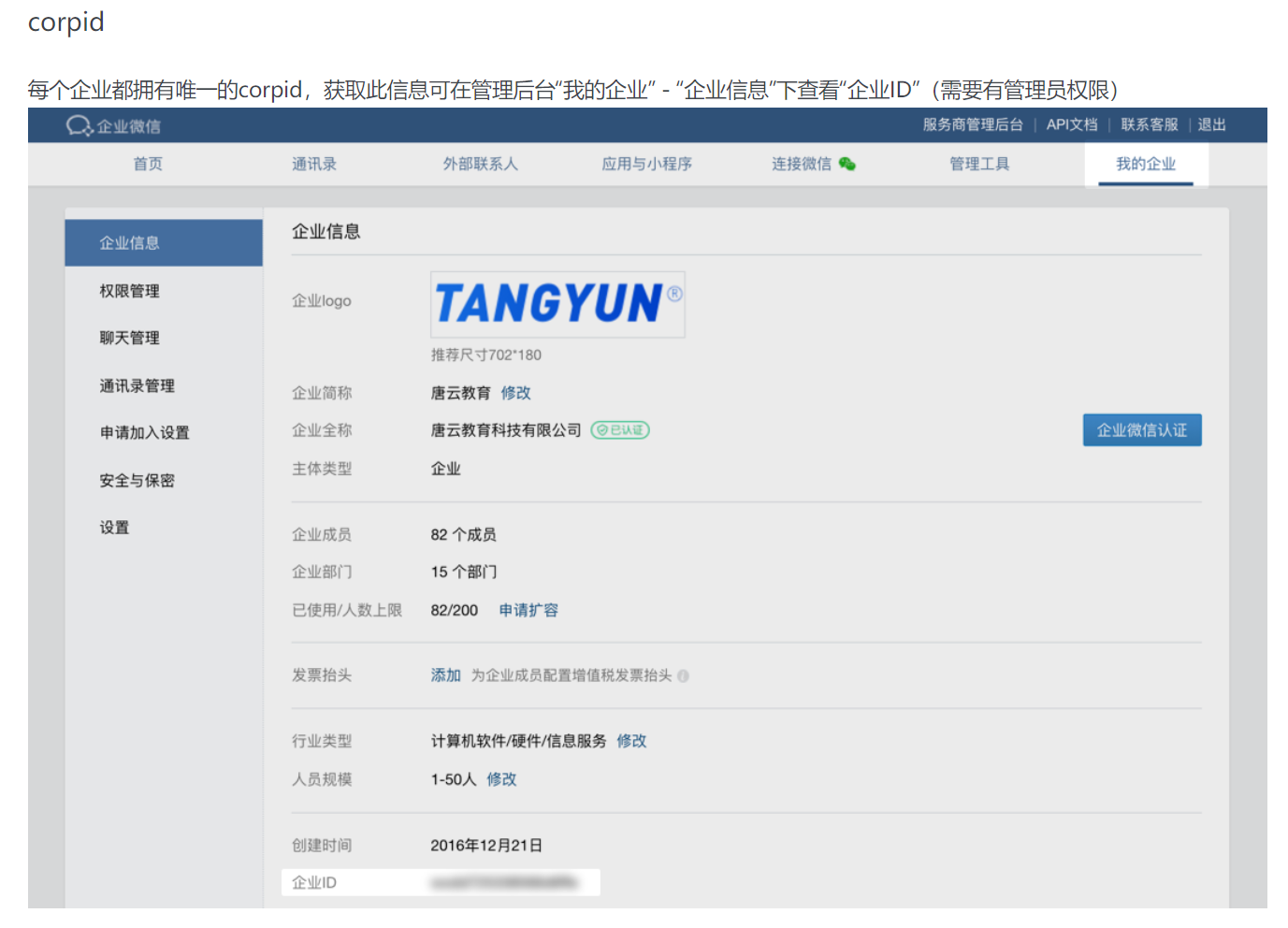Open the 首页 tab
1288x928 pixels.
[148, 164]
